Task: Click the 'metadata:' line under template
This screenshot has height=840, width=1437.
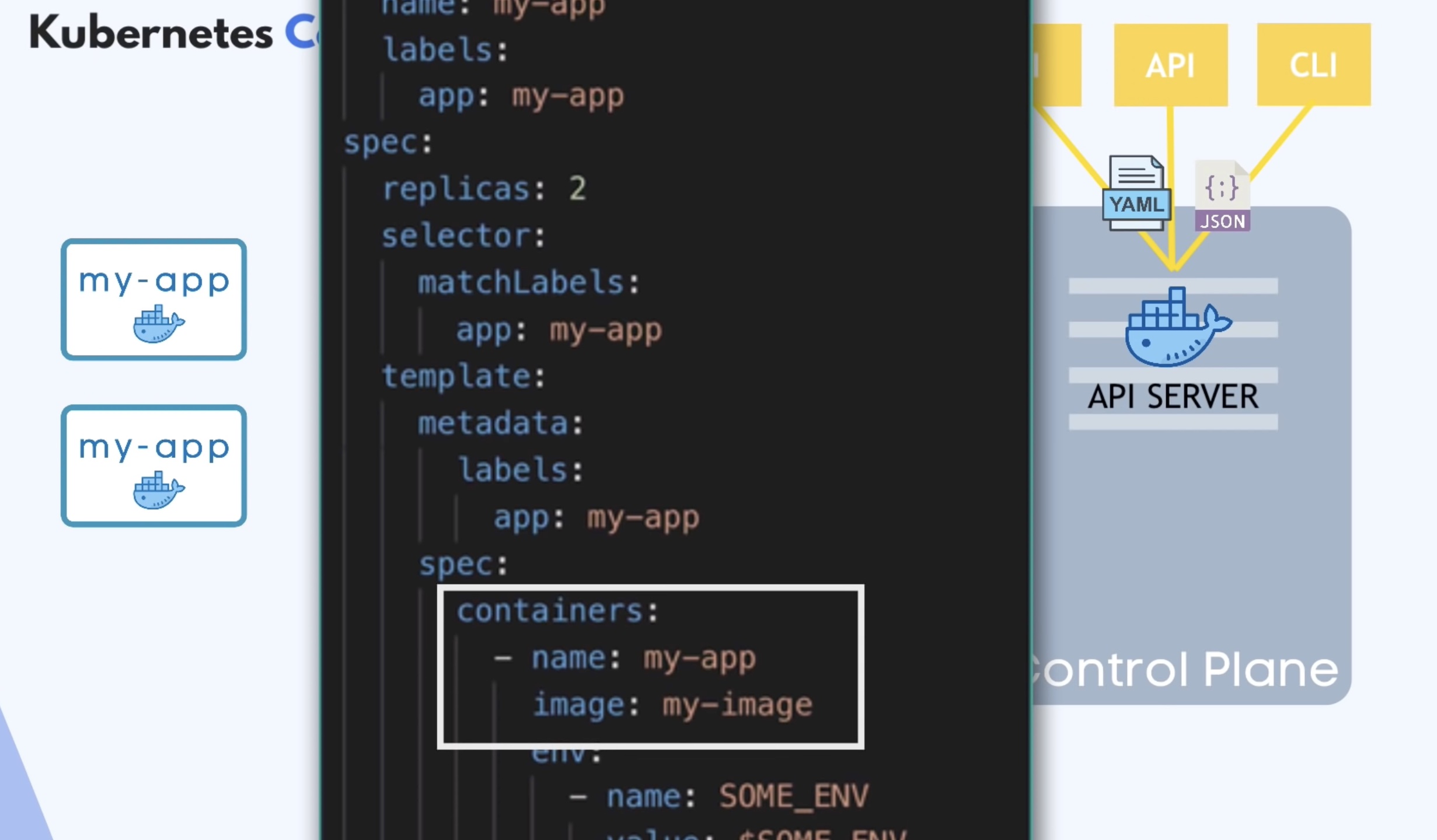Action: click(501, 423)
